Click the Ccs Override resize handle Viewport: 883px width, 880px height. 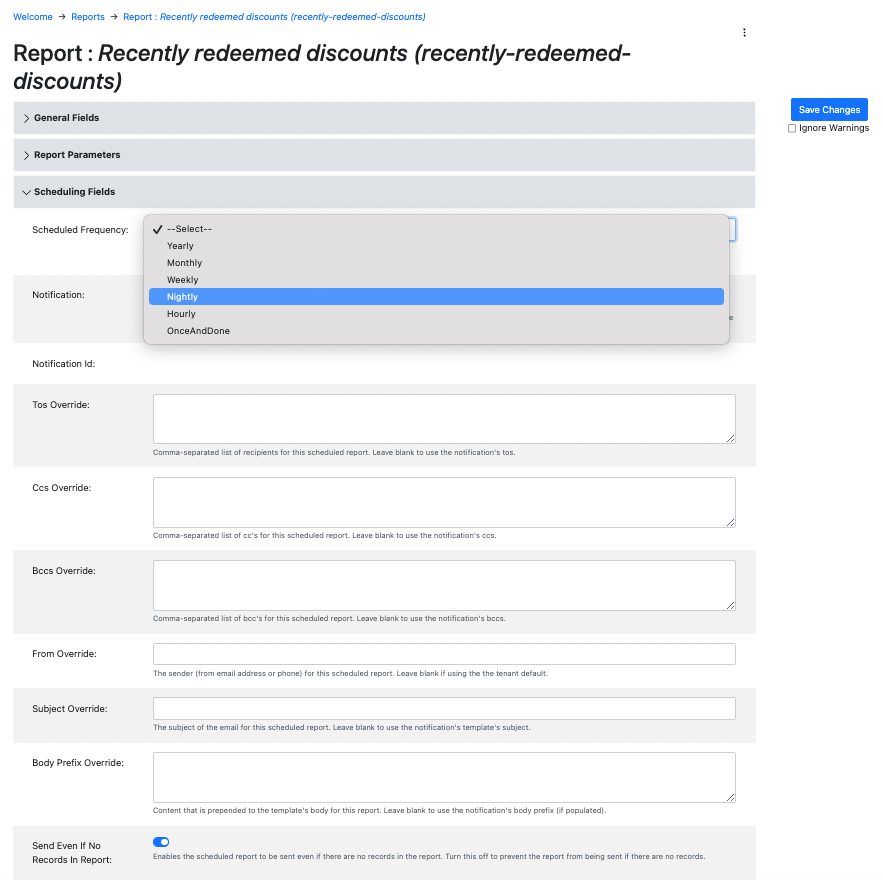click(x=730, y=522)
